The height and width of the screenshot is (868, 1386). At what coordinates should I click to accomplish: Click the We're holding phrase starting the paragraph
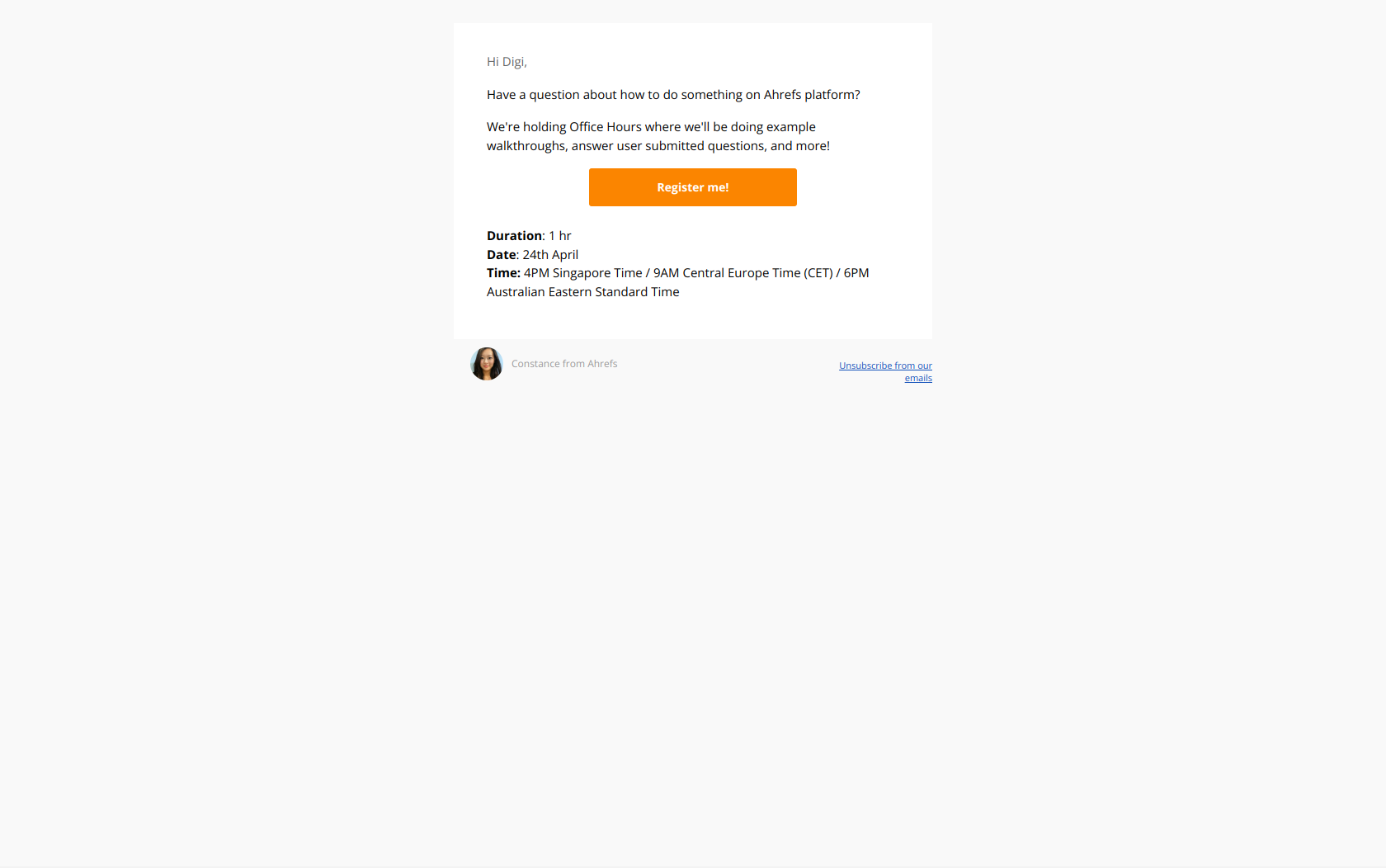click(x=526, y=127)
